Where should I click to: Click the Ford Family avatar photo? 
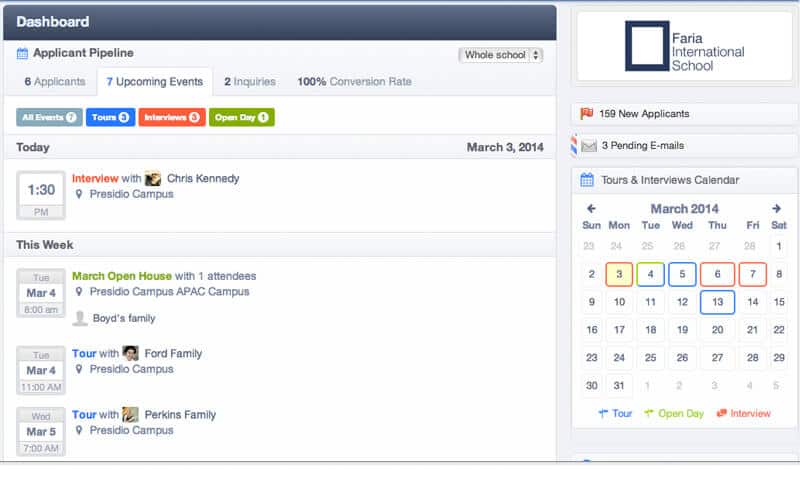(131, 353)
